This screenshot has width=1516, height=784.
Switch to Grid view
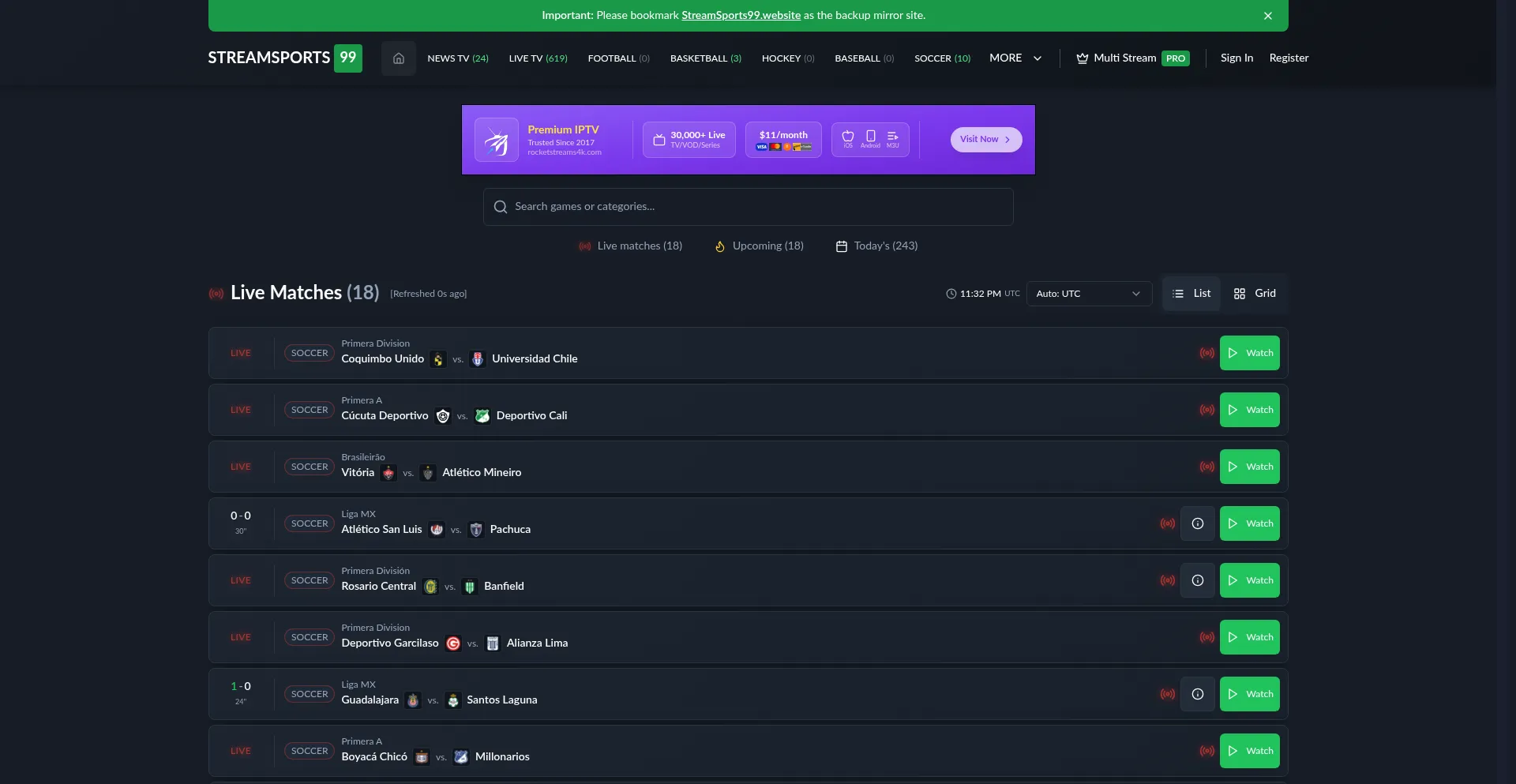pyautogui.click(x=1255, y=294)
